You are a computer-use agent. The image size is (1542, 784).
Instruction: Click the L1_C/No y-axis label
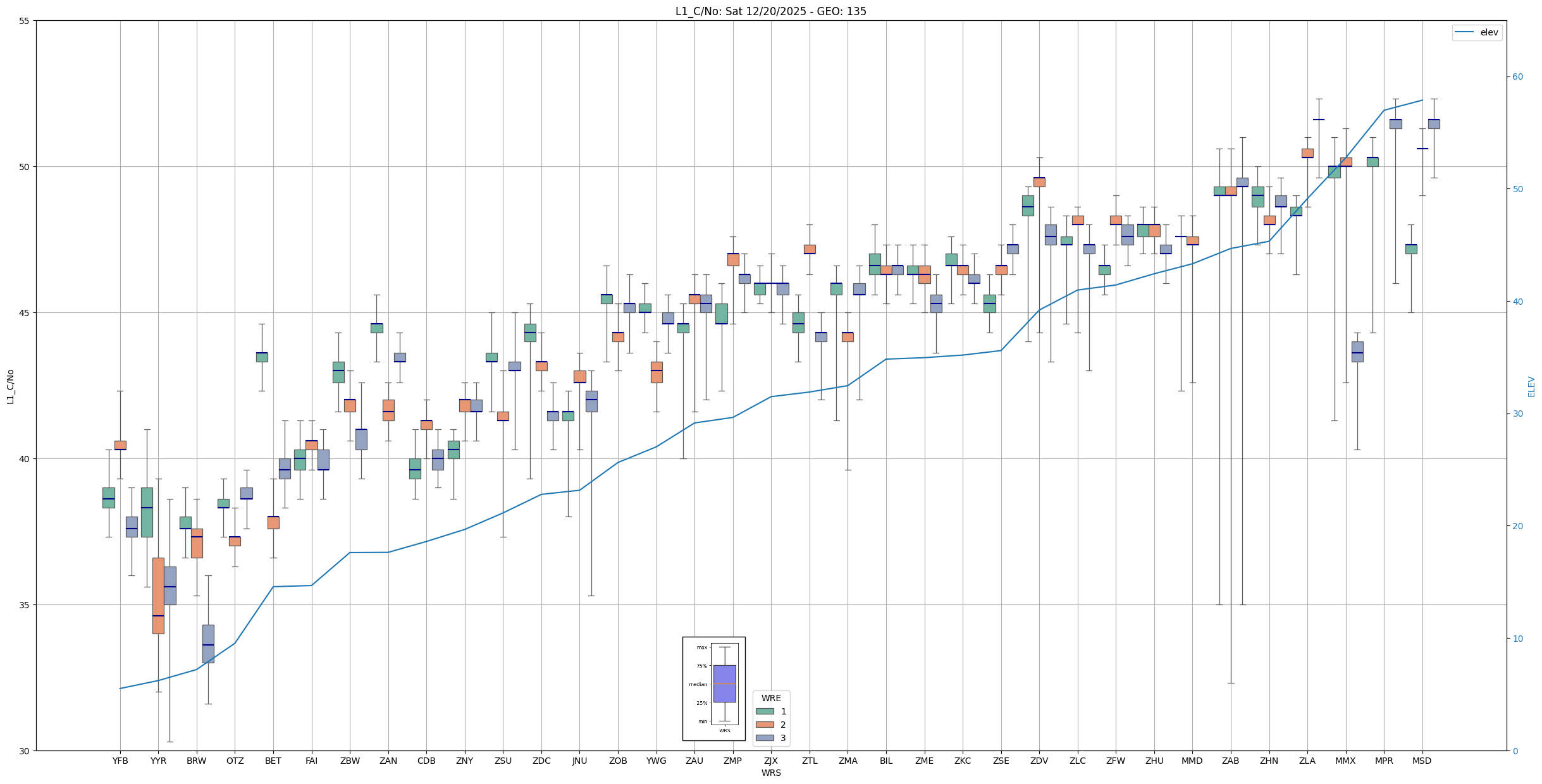pyautogui.click(x=10, y=387)
